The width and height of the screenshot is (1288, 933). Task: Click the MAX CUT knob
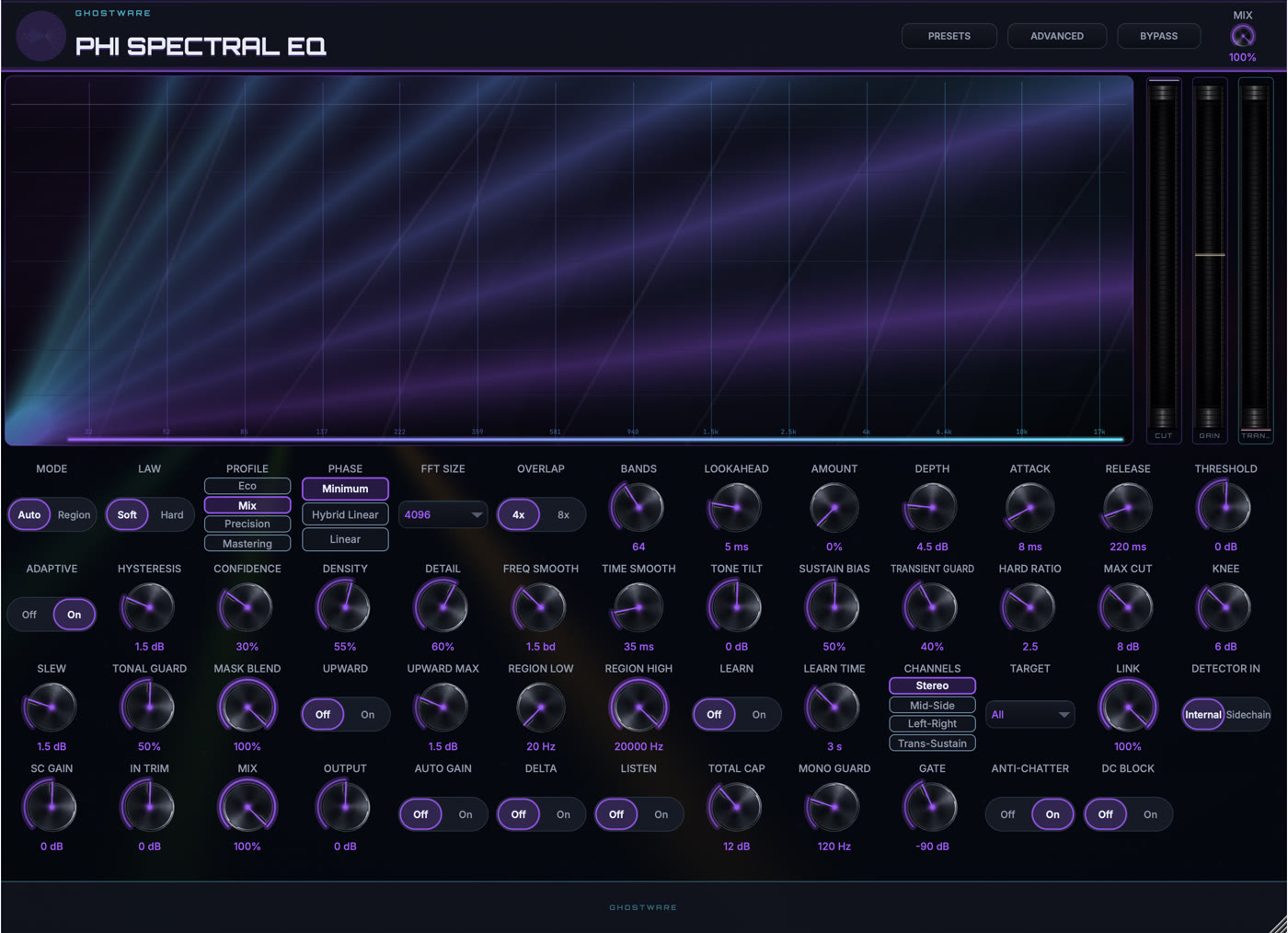coord(1128,607)
